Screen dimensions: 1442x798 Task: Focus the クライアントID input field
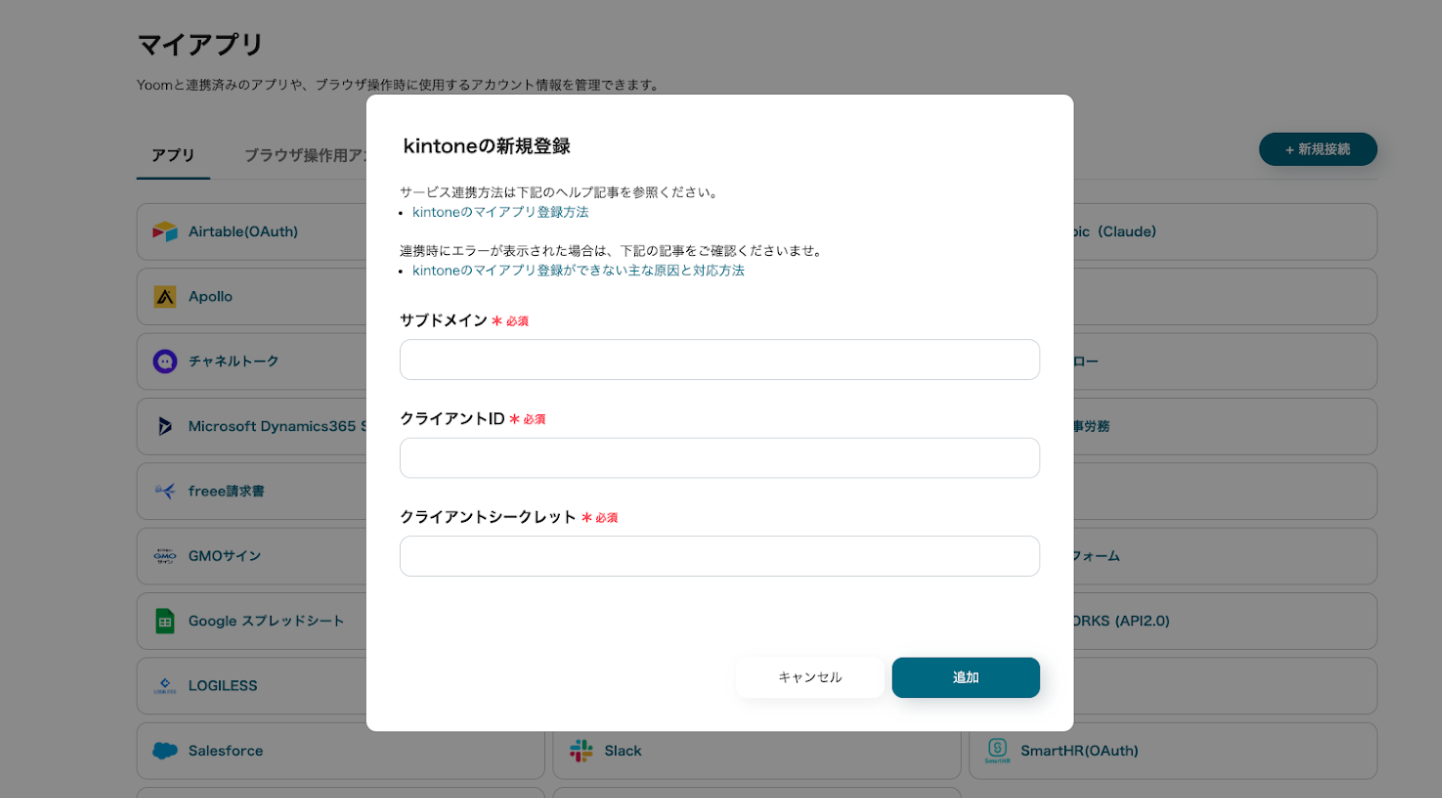point(719,458)
